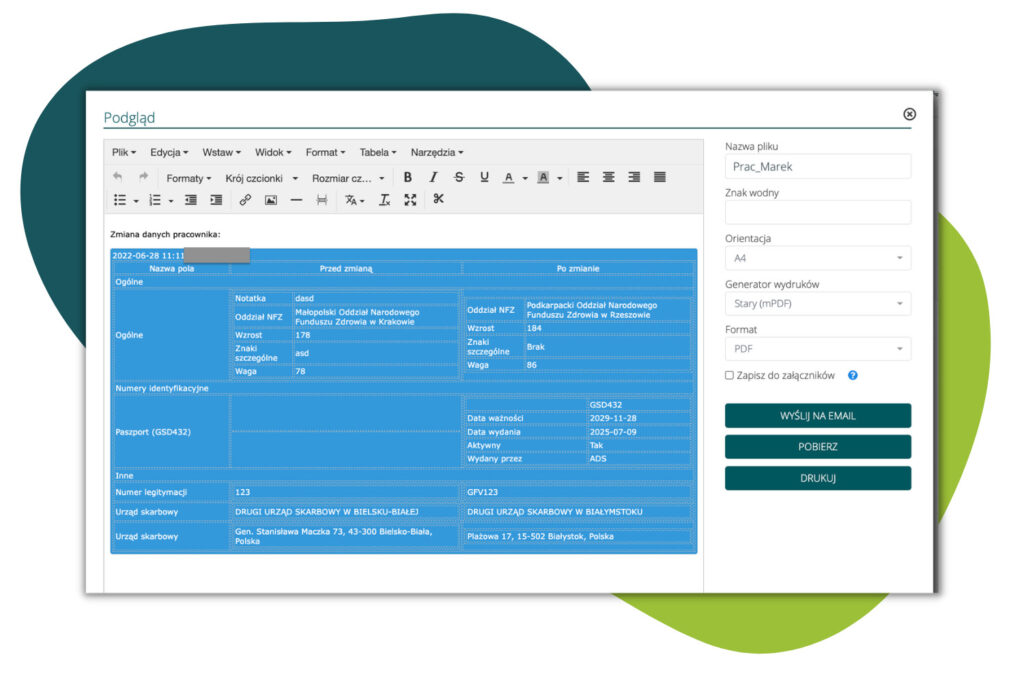Center align the text
Image resolution: width=1024 pixels, height=683 pixels.
point(608,177)
